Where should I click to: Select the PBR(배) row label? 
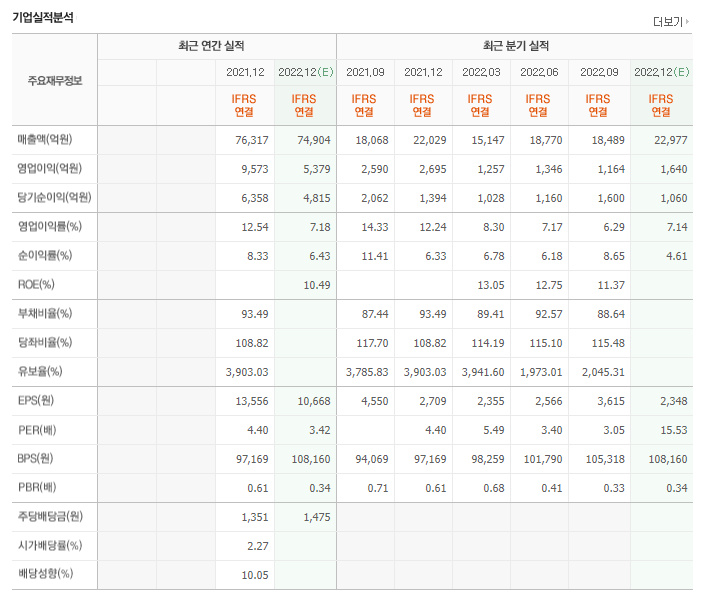(37, 487)
